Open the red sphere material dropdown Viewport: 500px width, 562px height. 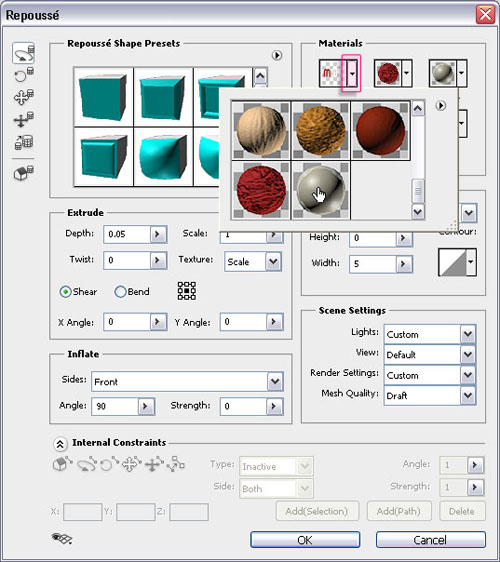(407, 73)
